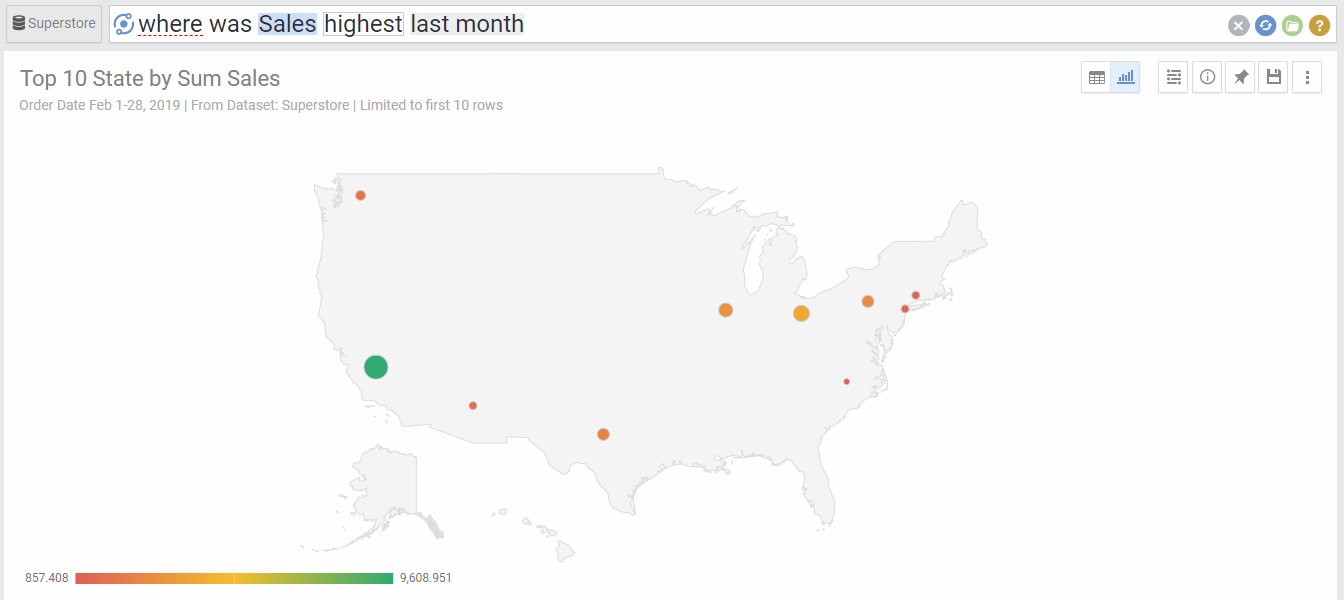
Task: Click the 'last month' phrase in query
Action: [x=467, y=24]
